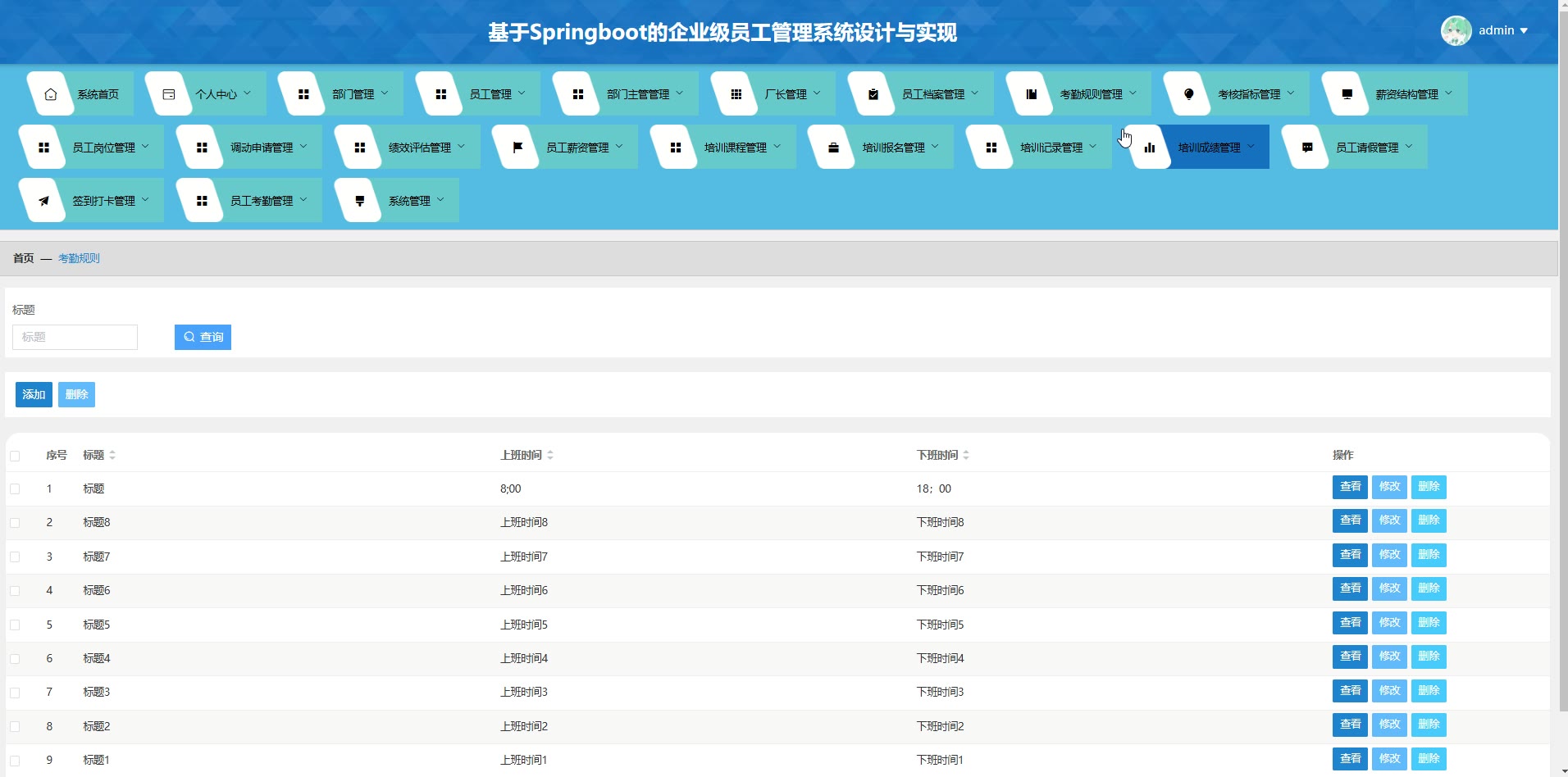Click the 查询 search button
The image size is (1568, 777).
tap(203, 337)
